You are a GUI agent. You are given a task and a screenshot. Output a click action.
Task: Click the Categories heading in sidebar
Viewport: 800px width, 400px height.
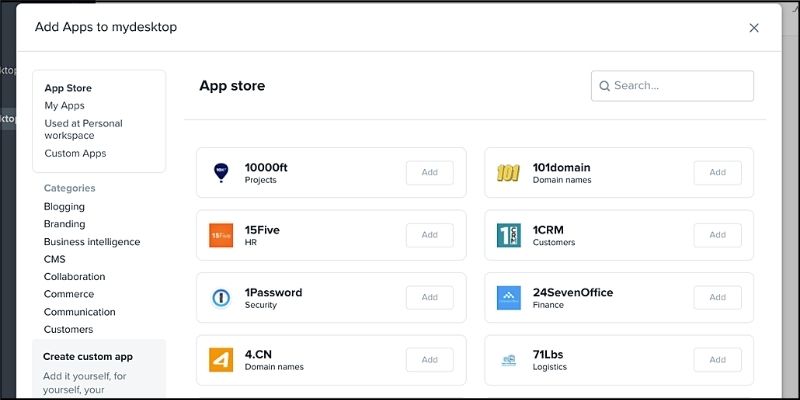(69, 188)
